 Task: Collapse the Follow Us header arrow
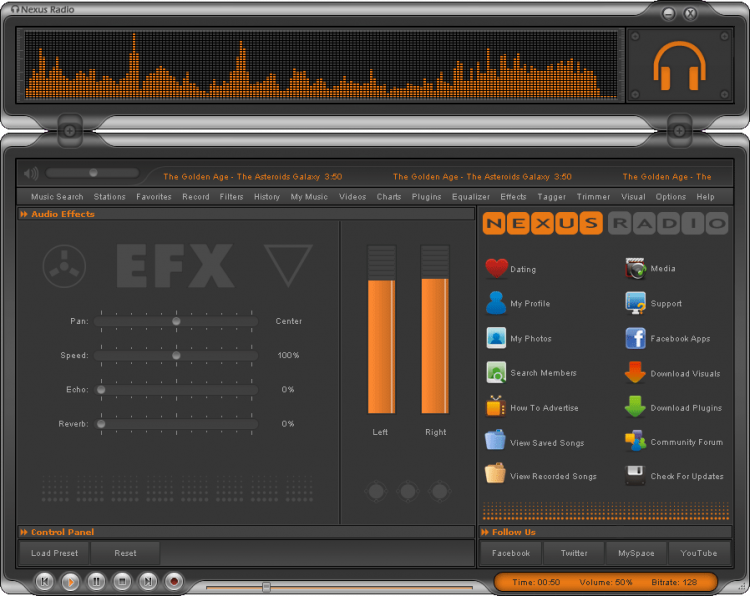pos(485,532)
